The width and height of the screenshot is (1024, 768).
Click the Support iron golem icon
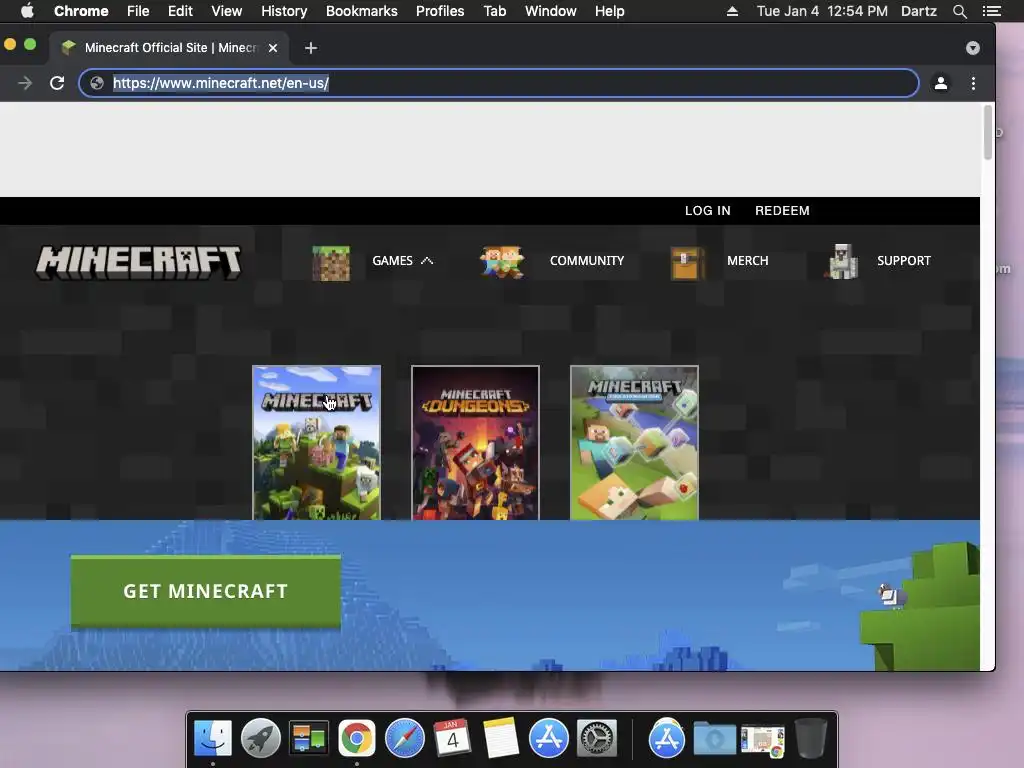[x=842, y=261]
